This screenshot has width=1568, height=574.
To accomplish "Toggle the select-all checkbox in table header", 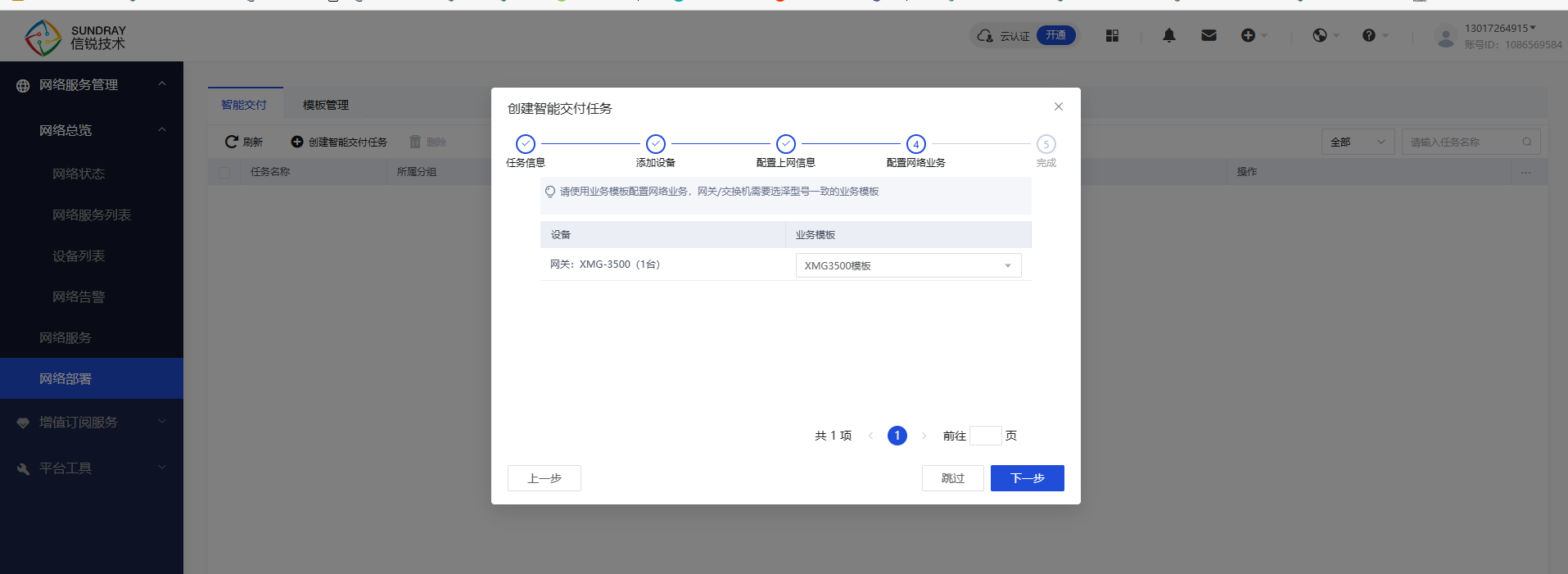I will (224, 172).
